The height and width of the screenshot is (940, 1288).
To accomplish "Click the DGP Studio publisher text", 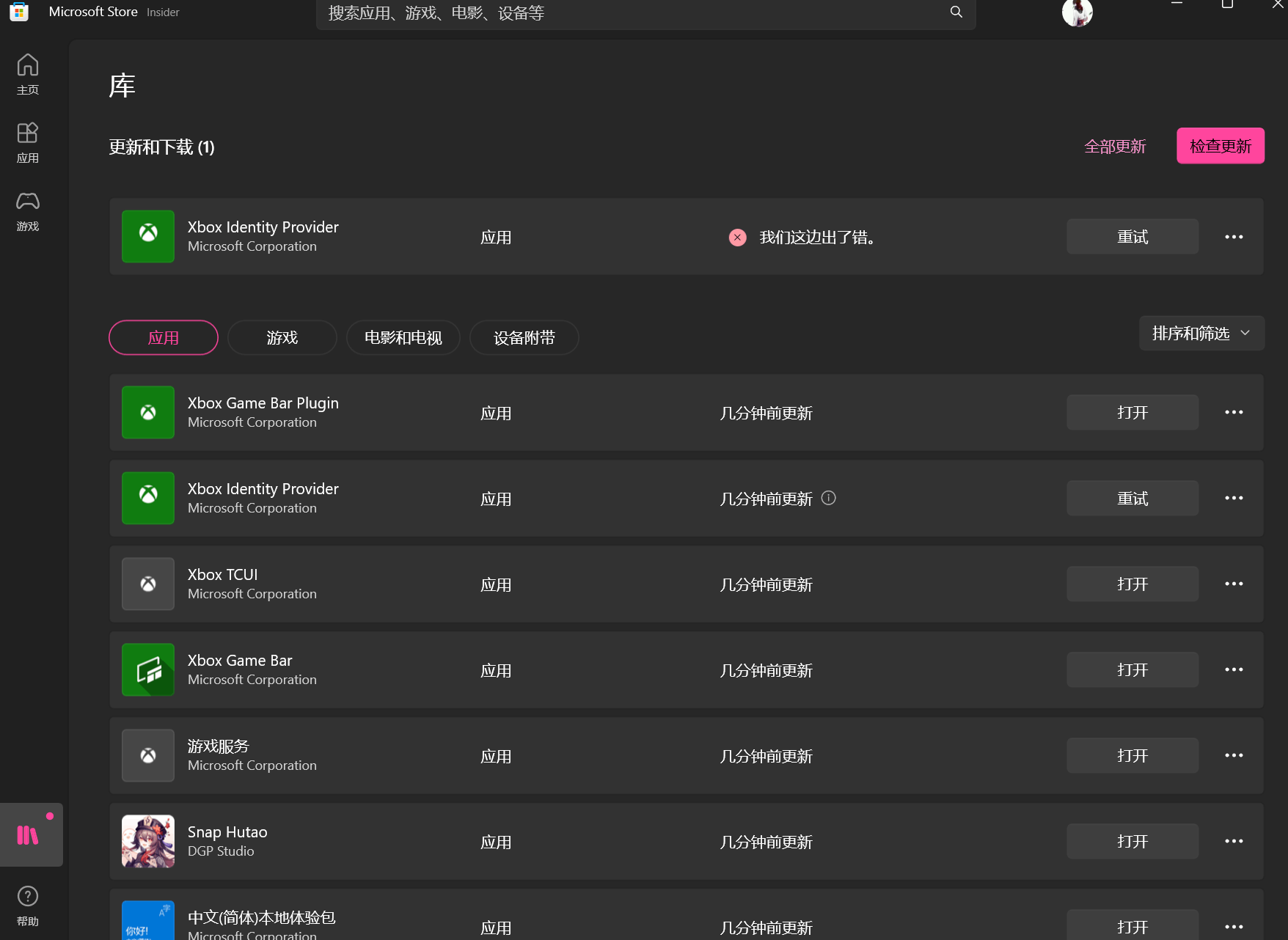I will (x=221, y=851).
